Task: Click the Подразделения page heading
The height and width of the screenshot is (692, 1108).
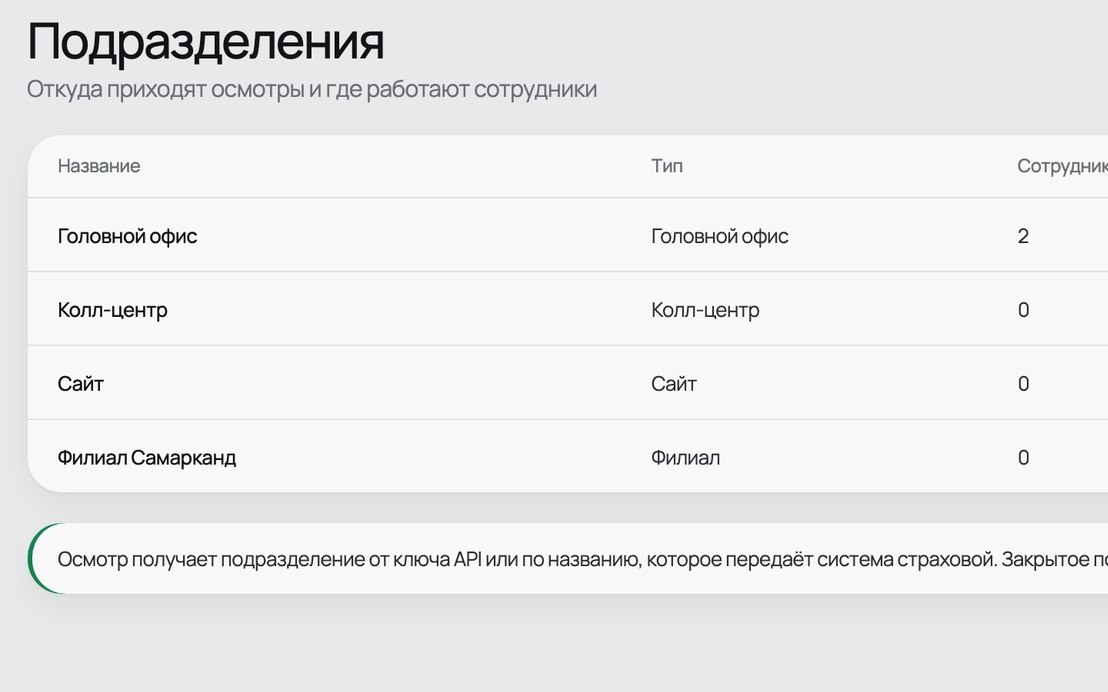Action: [x=206, y=42]
